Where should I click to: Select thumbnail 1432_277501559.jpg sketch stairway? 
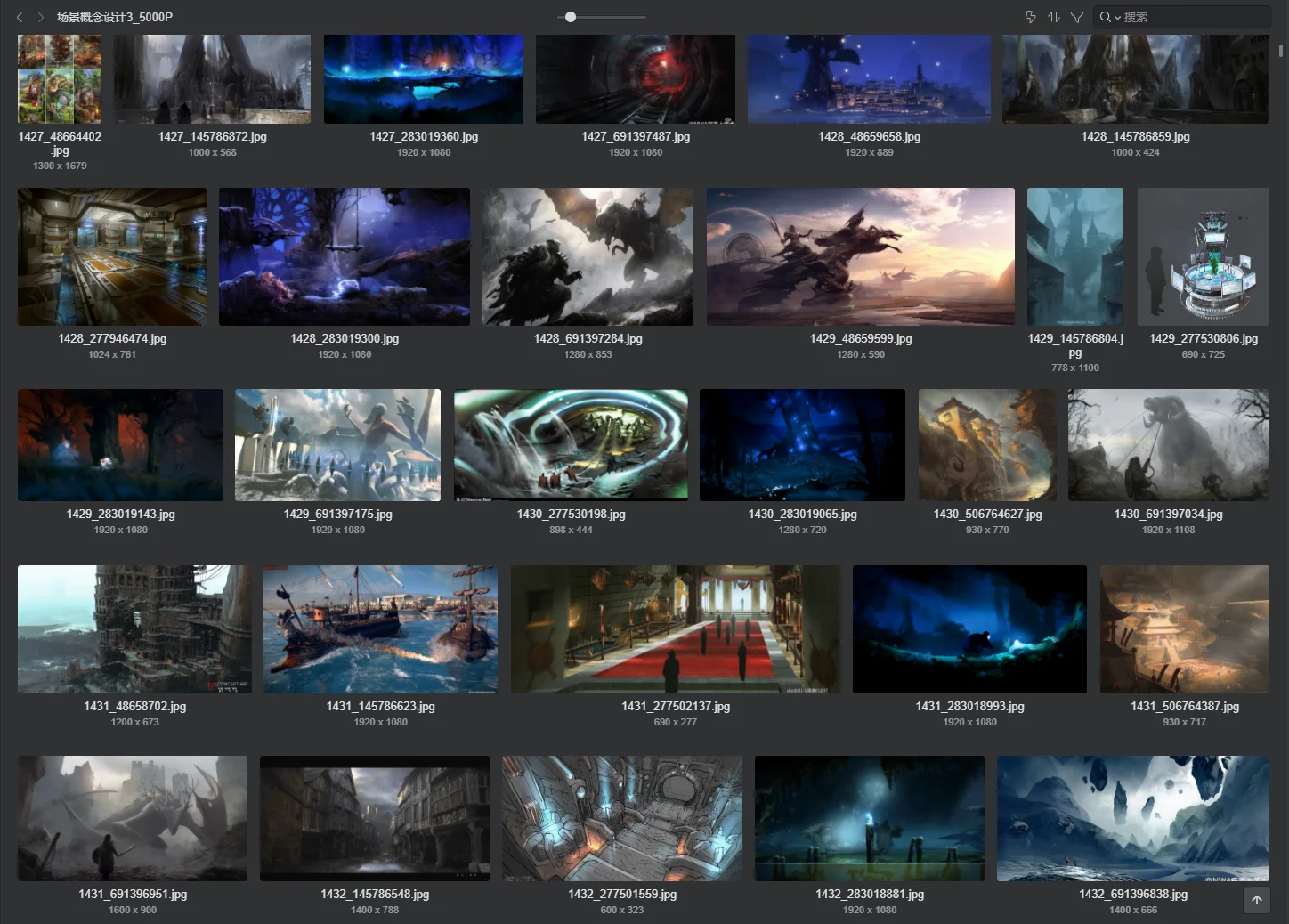622,818
